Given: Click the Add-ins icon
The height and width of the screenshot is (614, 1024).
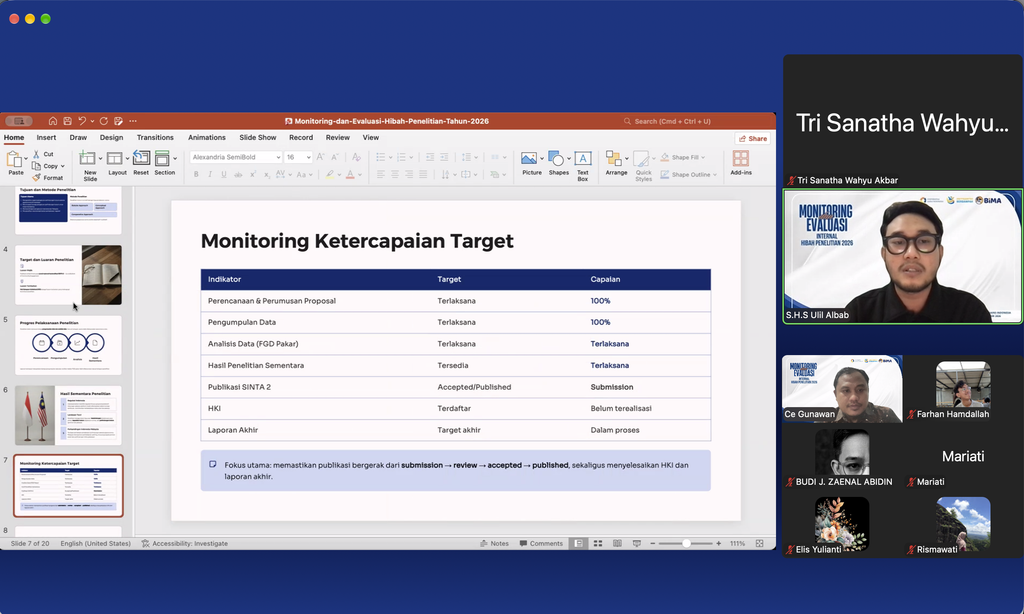Looking at the screenshot, I should [x=741, y=163].
